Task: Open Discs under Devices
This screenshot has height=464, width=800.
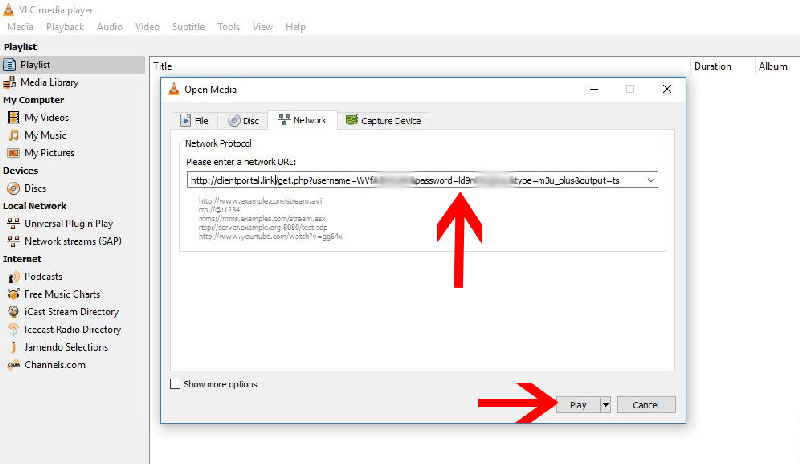Action: [x=35, y=188]
